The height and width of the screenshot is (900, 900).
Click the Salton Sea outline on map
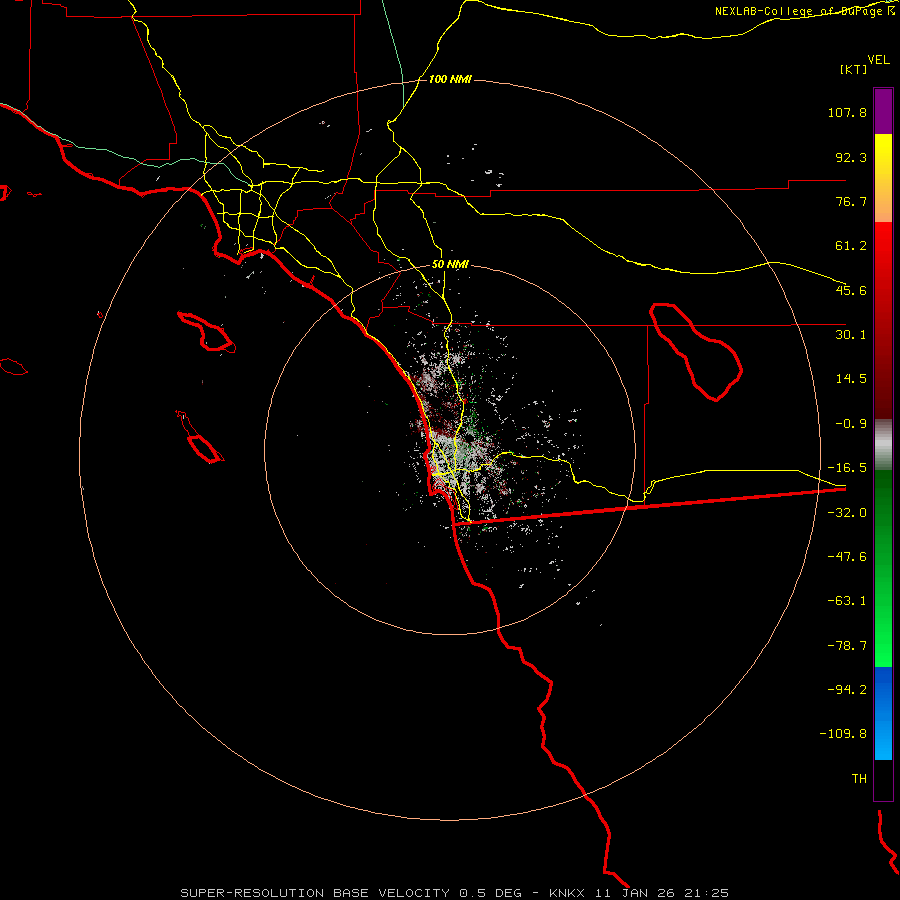pos(696,352)
